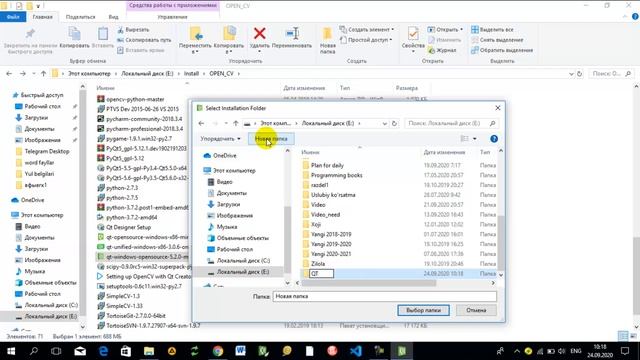This screenshot has height=360, width=640.
Task: Select Telegram Desktop in Explorer sidebar
Action: tap(47, 151)
